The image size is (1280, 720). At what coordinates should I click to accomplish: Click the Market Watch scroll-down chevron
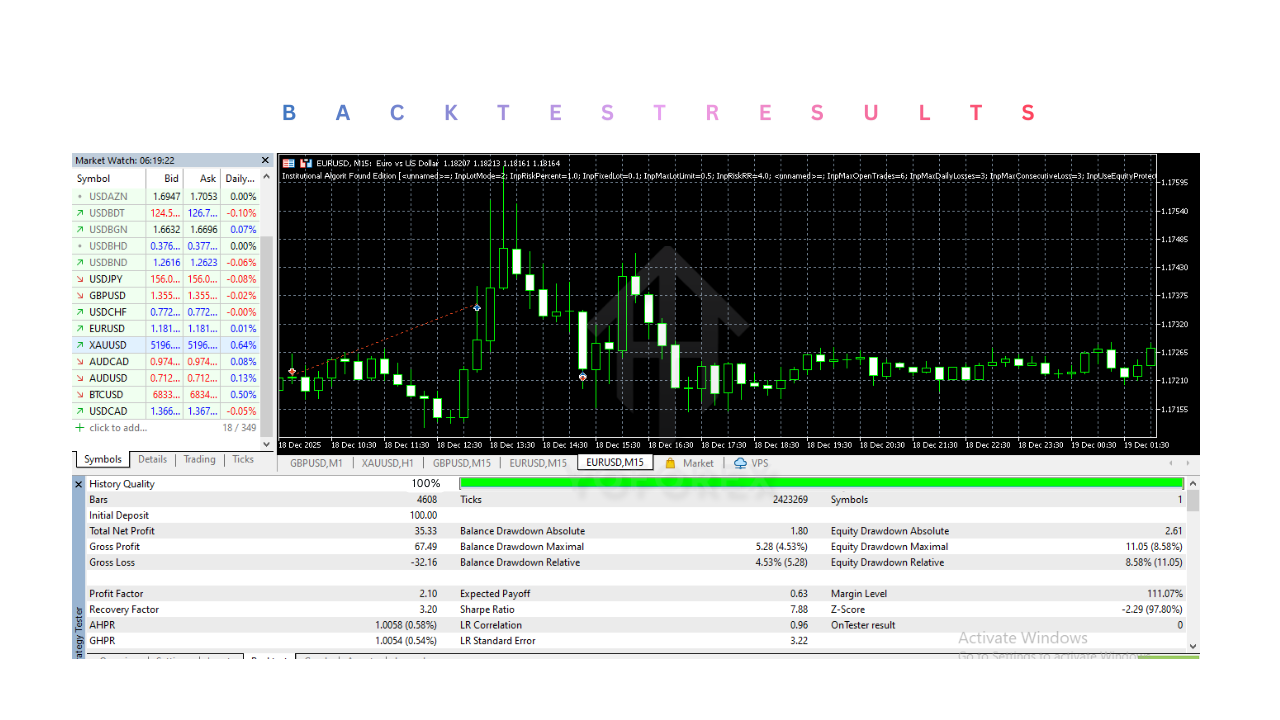[264, 443]
